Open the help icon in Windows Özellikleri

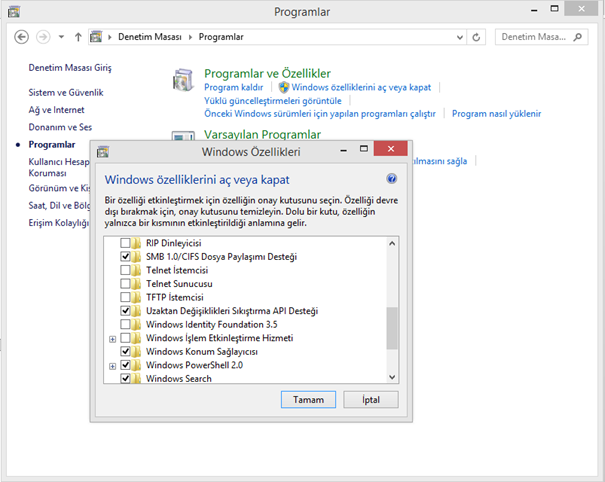point(391,179)
